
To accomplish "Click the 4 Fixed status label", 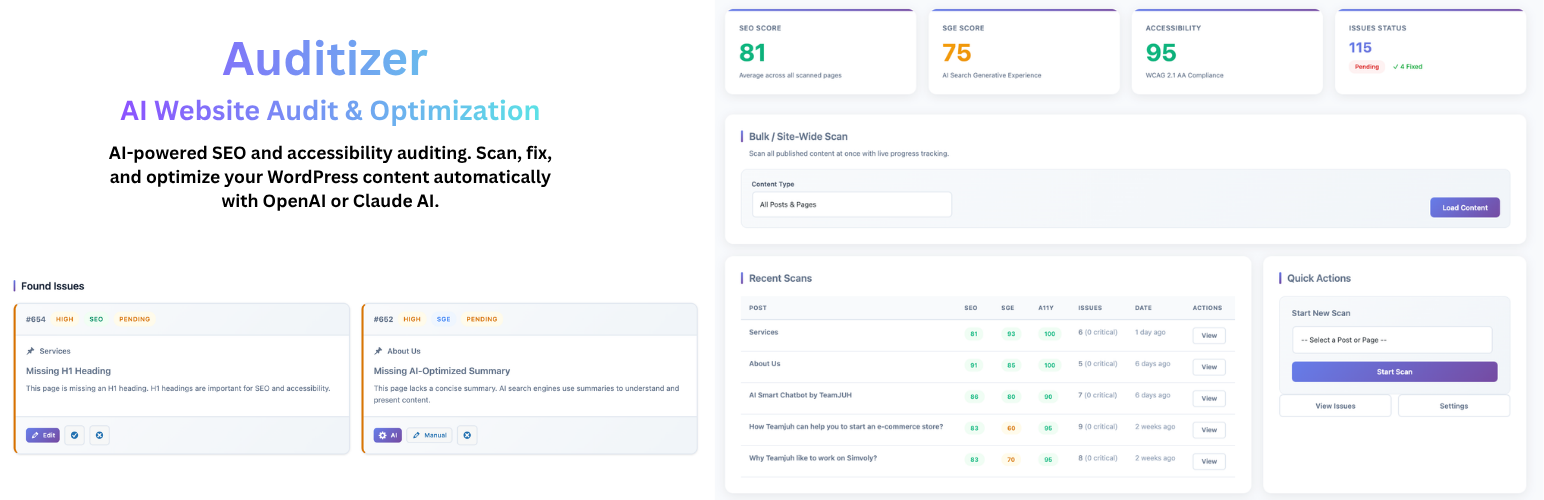I will [1407, 67].
